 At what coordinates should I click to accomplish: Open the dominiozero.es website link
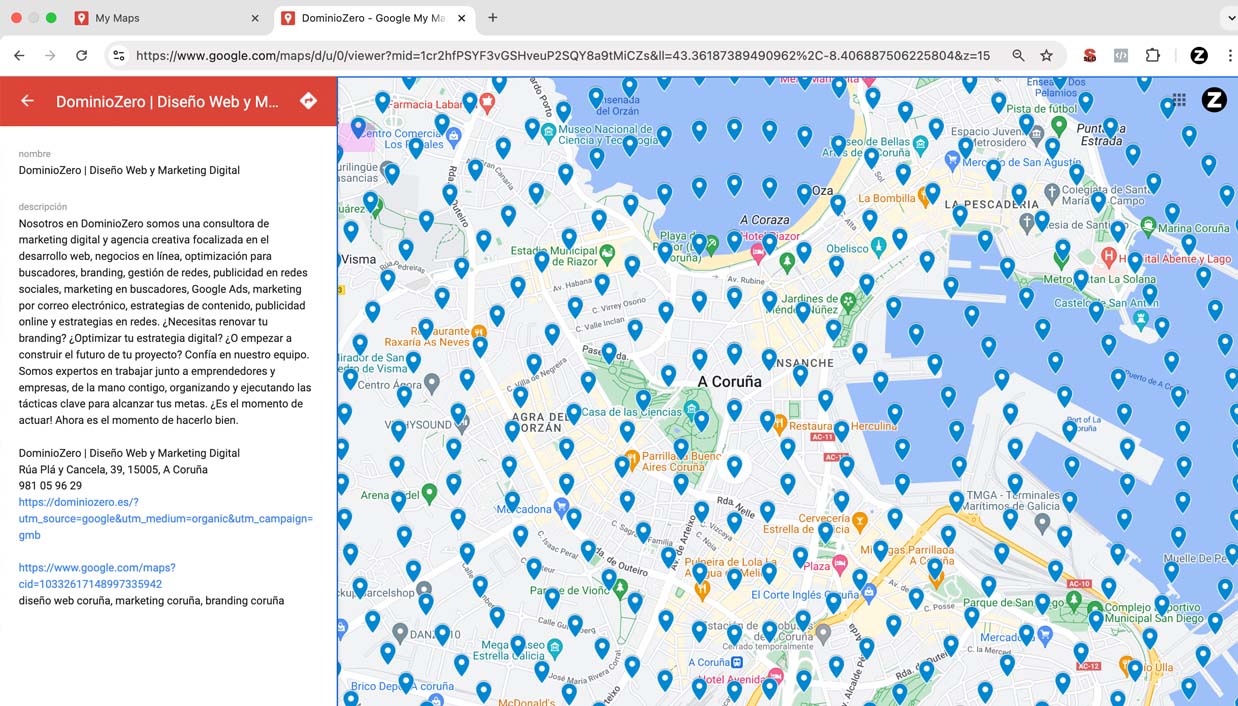pos(166,518)
